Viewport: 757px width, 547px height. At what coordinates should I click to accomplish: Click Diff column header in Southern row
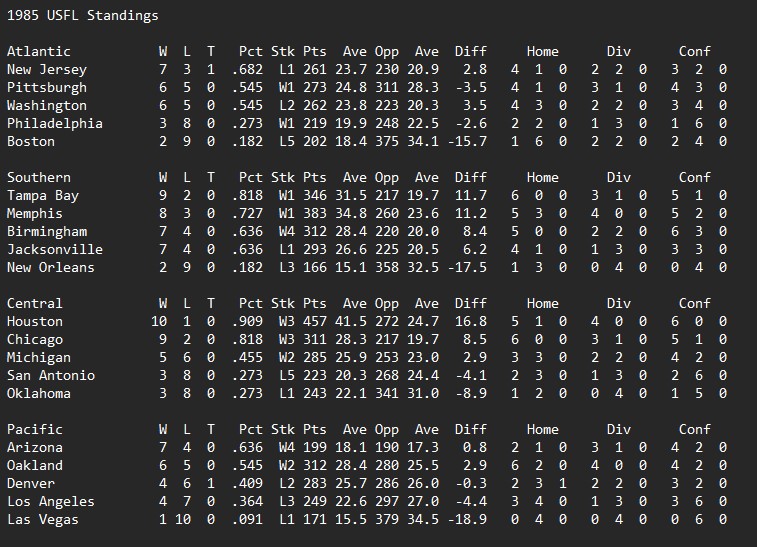(471, 177)
